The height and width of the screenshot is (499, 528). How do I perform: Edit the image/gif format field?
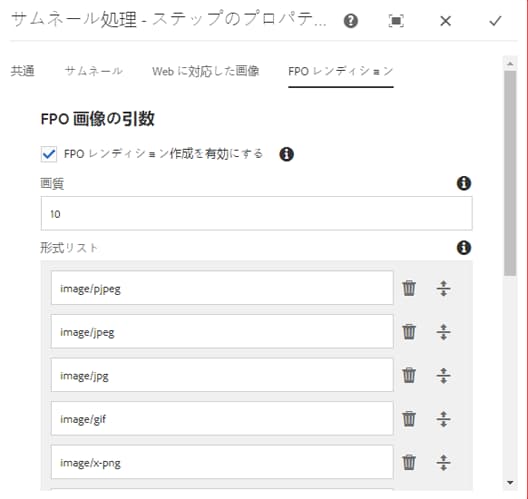point(222,419)
